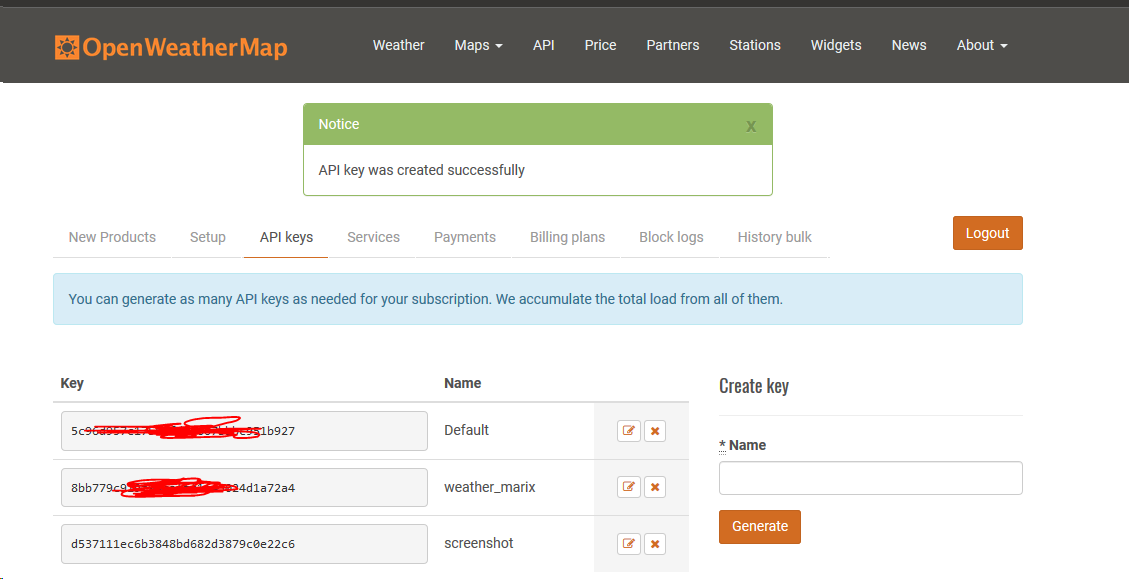1129x579 pixels.
Task: Click the 'Key' column header
Action: (x=72, y=383)
